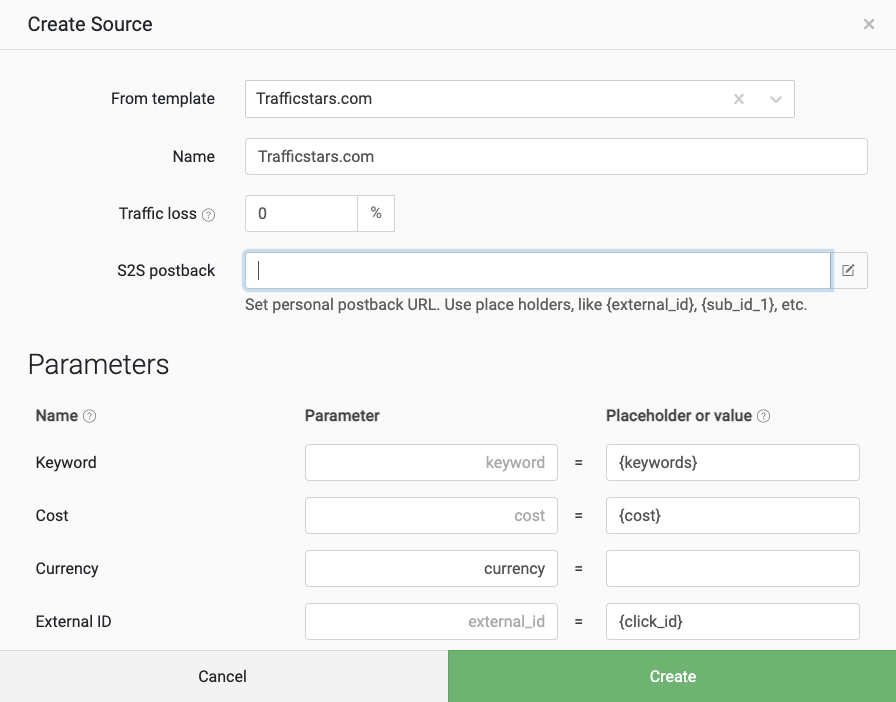The width and height of the screenshot is (896, 702).
Task: Click the 'Traffic loss' label text
Action: tap(158, 213)
